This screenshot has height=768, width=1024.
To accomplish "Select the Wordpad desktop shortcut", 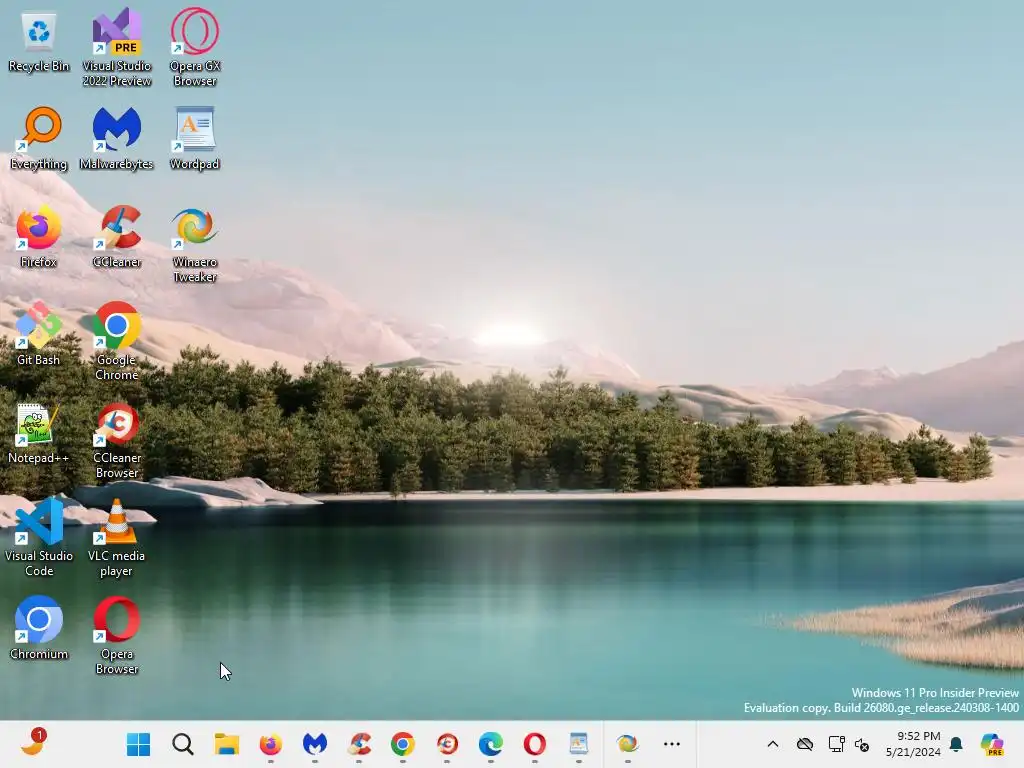I will click(195, 139).
